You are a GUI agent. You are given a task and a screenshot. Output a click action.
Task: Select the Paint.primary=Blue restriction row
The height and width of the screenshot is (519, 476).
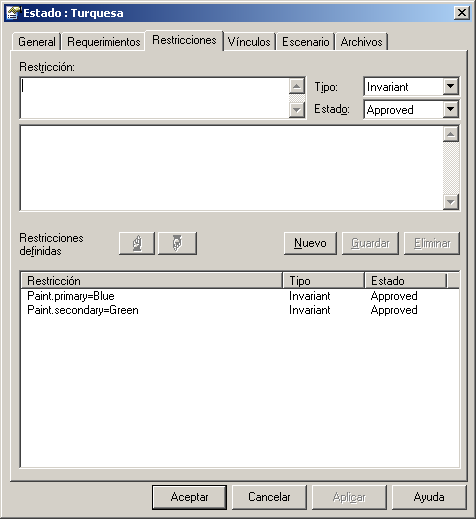pyautogui.click(x=240, y=296)
